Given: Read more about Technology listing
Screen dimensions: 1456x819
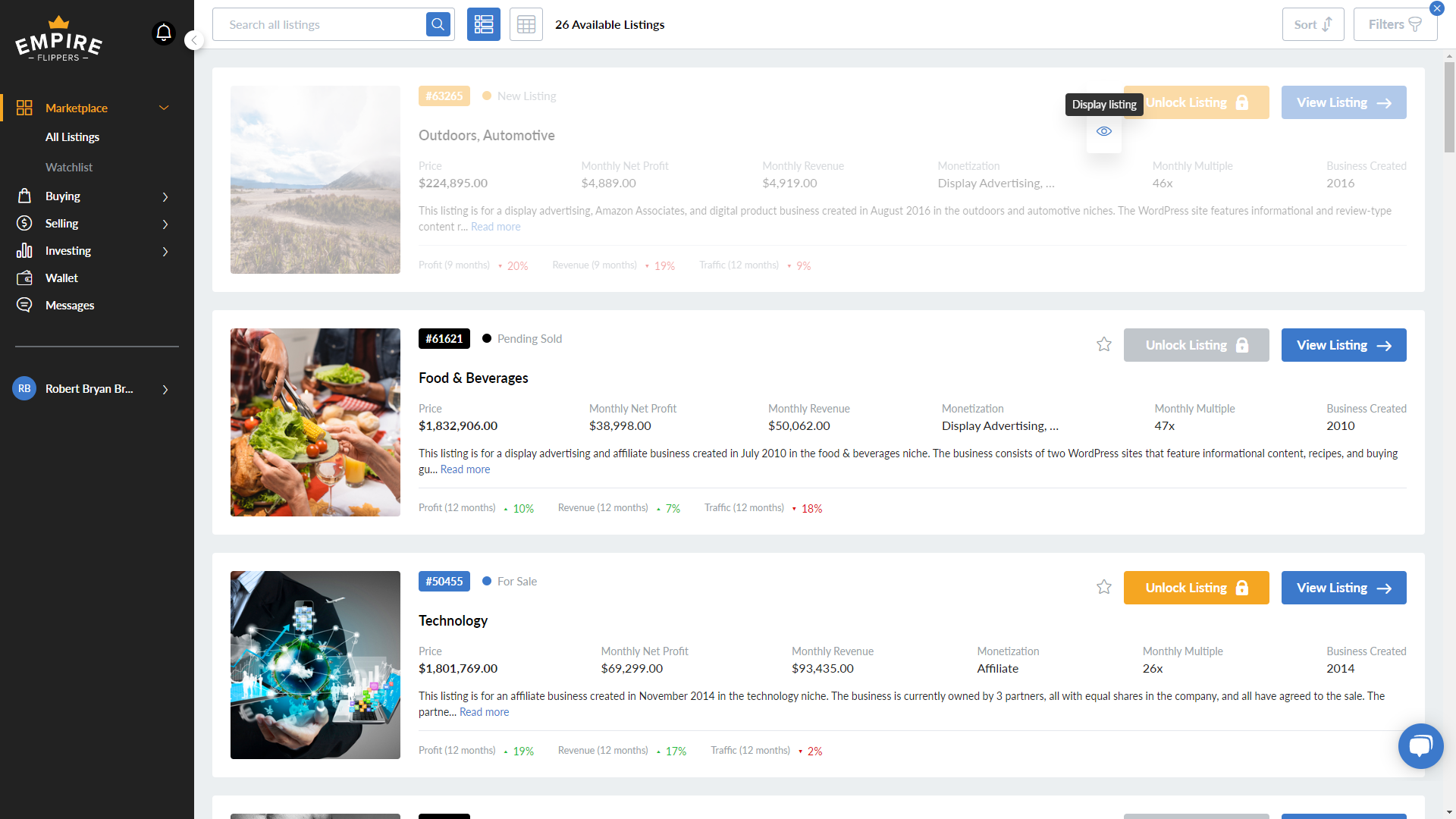Looking at the screenshot, I should click(485, 712).
